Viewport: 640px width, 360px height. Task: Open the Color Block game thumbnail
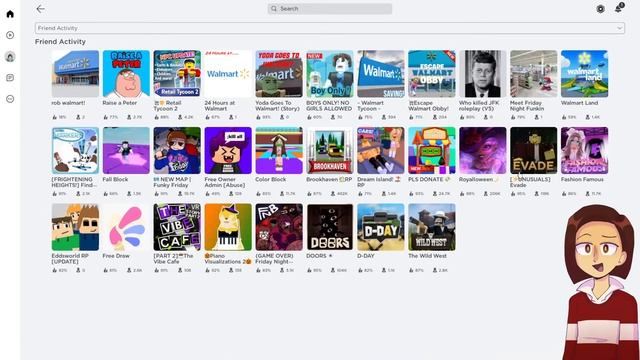tap(279, 150)
